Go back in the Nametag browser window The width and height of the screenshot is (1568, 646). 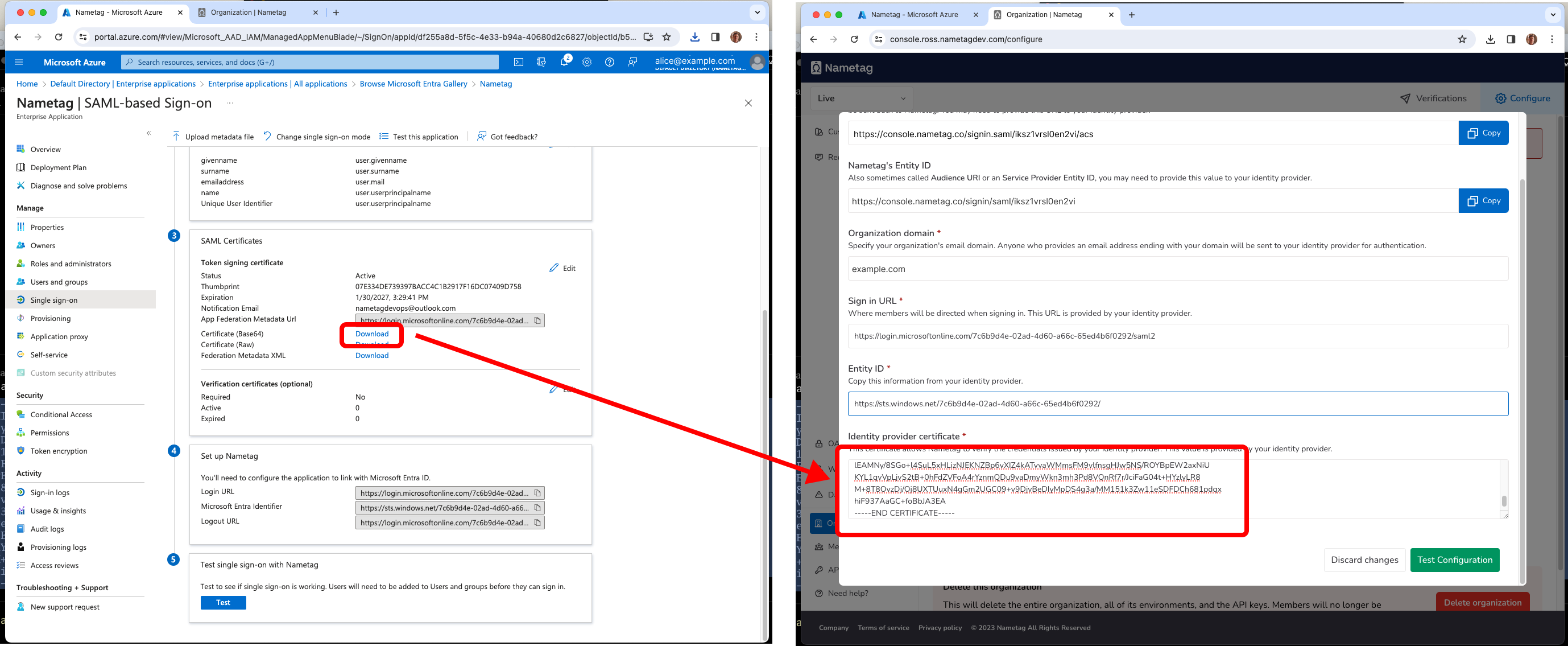(814, 40)
